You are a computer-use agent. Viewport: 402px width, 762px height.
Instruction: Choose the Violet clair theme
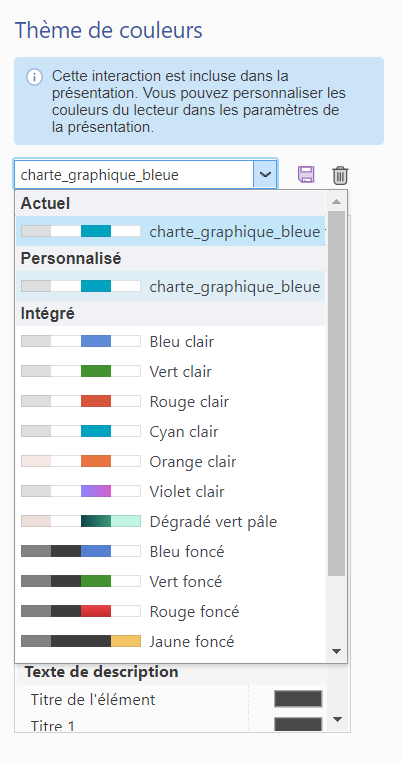click(x=171, y=491)
